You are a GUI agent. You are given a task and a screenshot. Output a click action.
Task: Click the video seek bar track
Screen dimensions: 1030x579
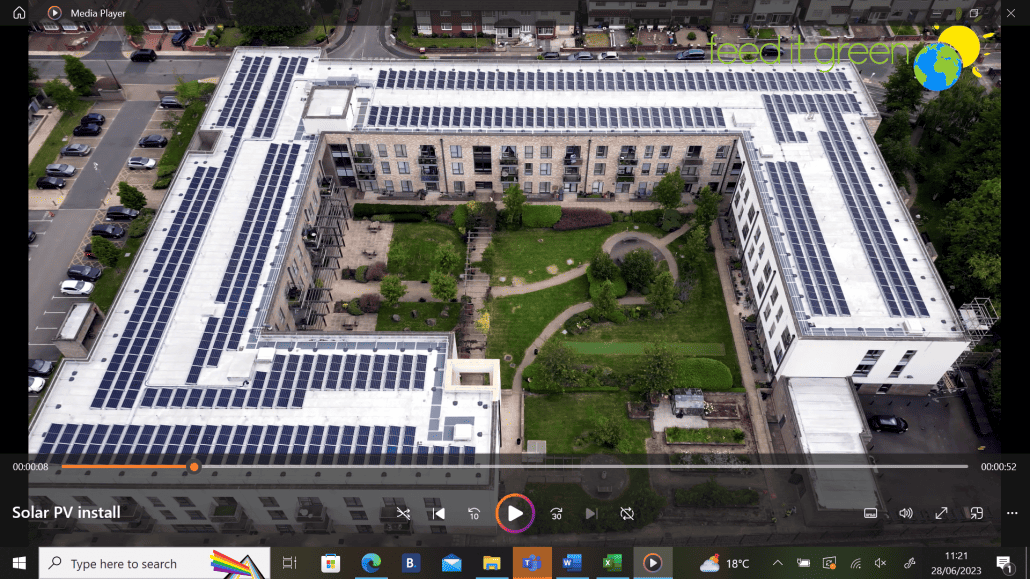click(580, 467)
